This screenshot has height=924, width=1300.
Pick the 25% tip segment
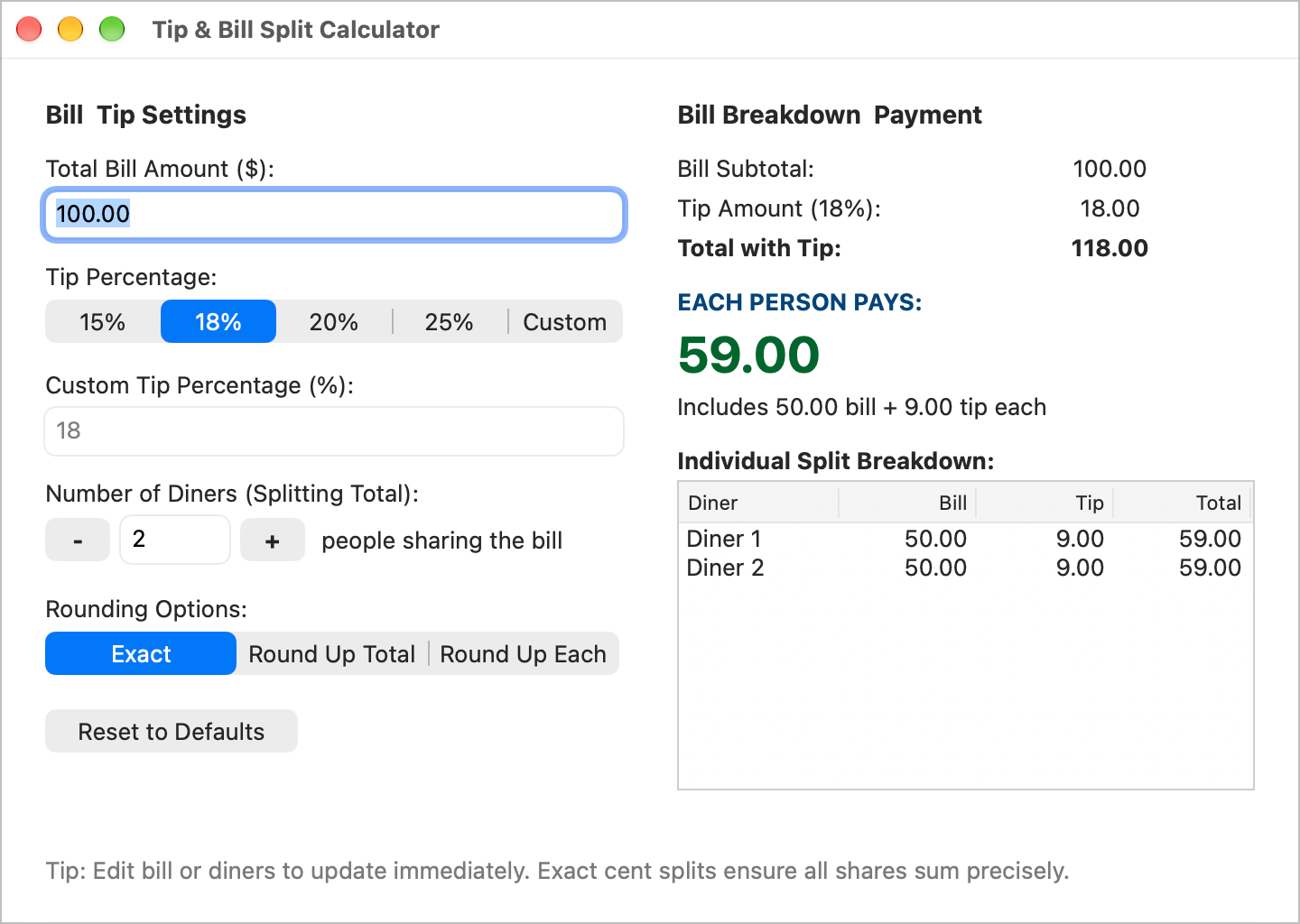click(x=450, y=322)
